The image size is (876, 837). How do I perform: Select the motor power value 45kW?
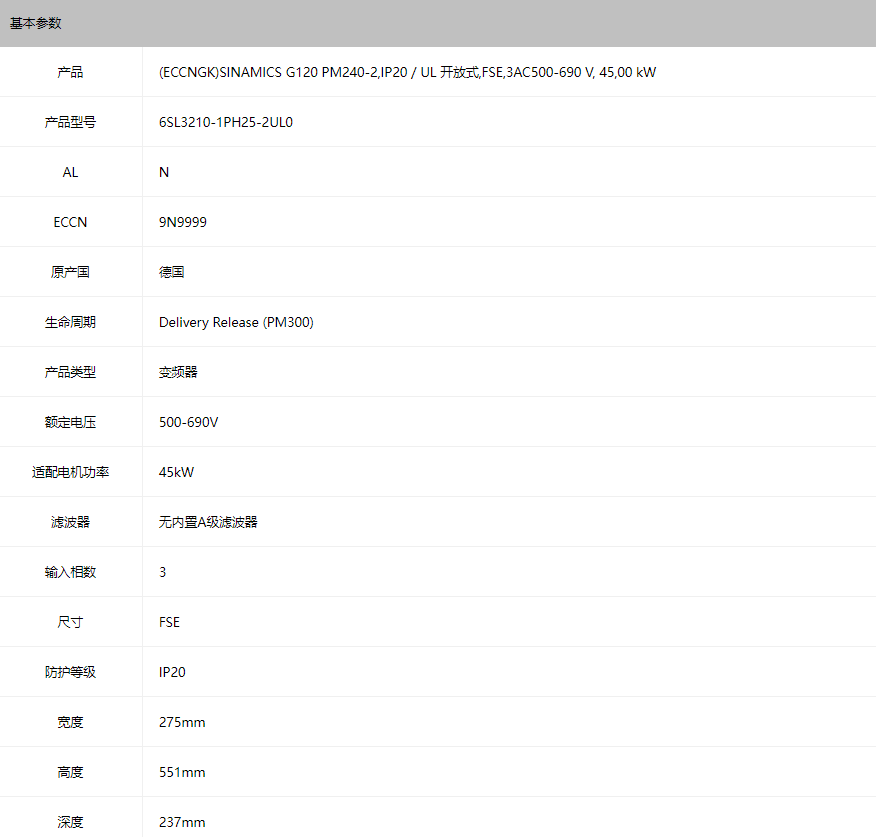point(177,472)
